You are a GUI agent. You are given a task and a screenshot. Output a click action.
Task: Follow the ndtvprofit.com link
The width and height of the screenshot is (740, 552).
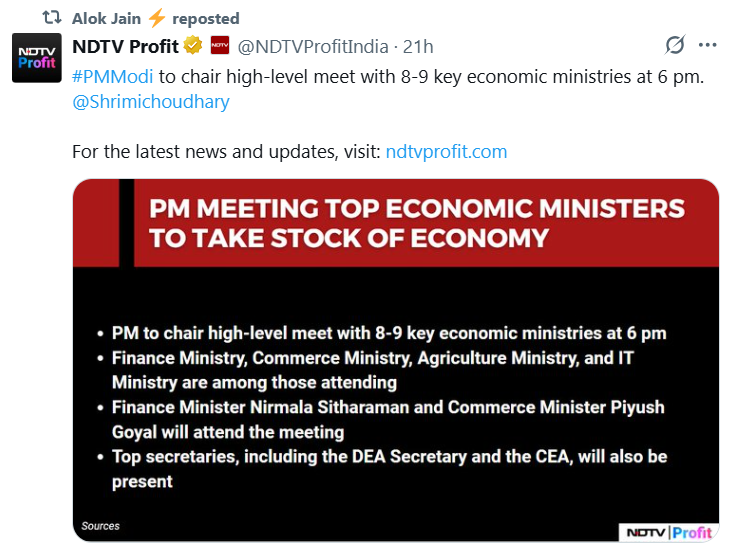pos(446,152)
